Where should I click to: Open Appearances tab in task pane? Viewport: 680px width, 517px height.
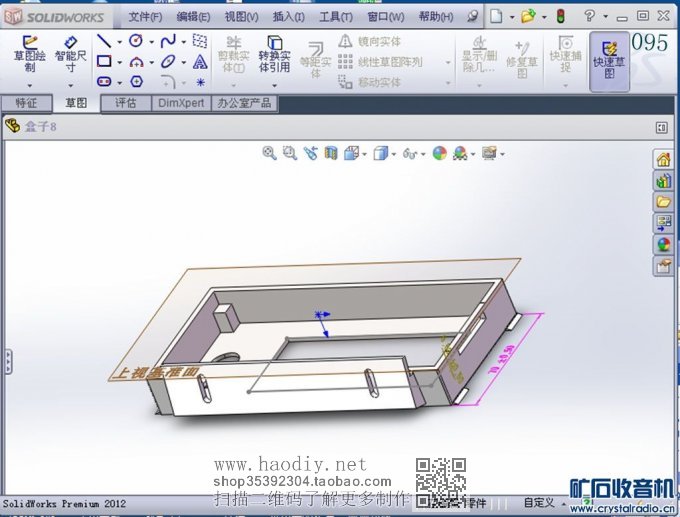point(662,244)
